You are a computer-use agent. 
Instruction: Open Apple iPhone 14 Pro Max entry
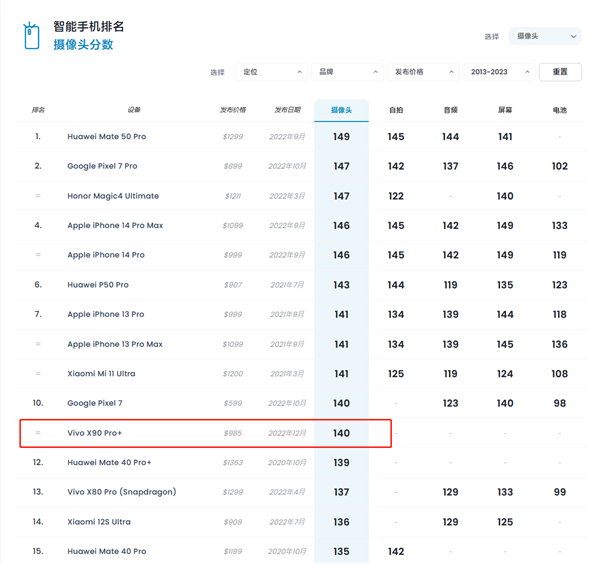[115, 226]
